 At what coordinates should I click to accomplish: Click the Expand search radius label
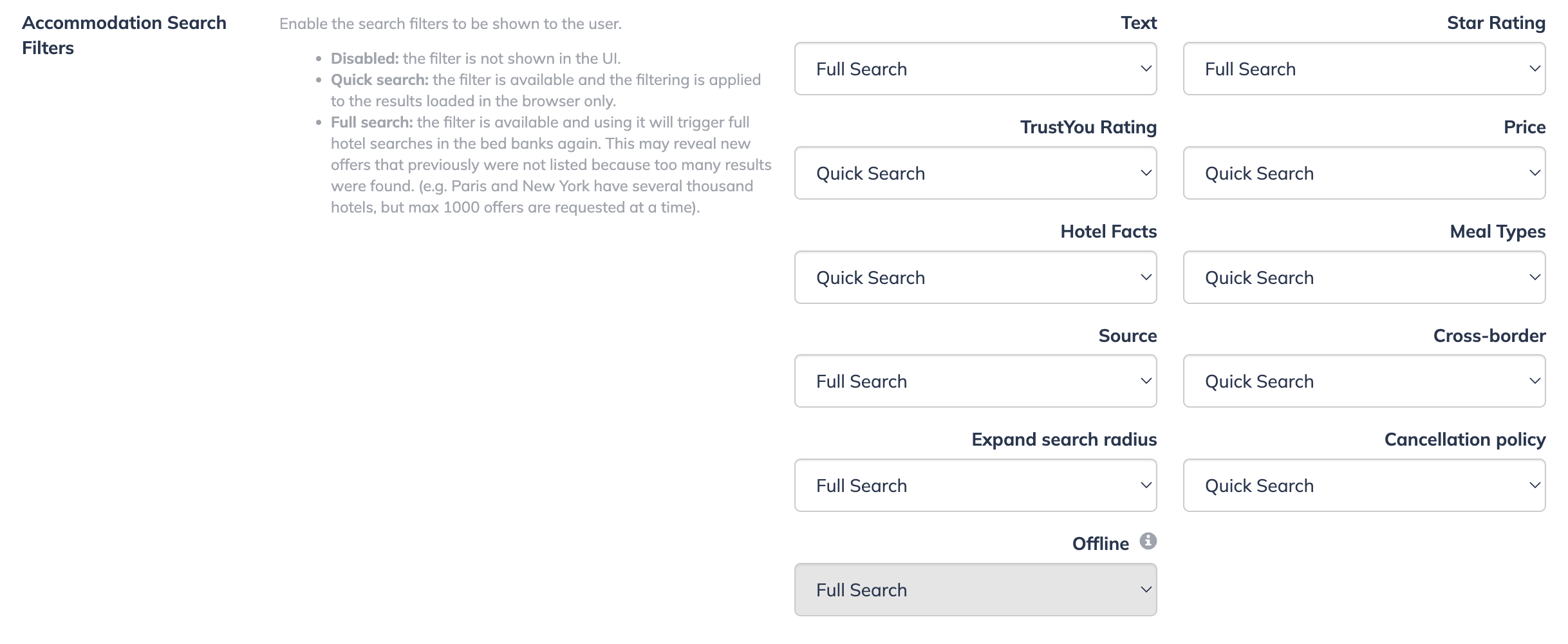[1064, 440]
